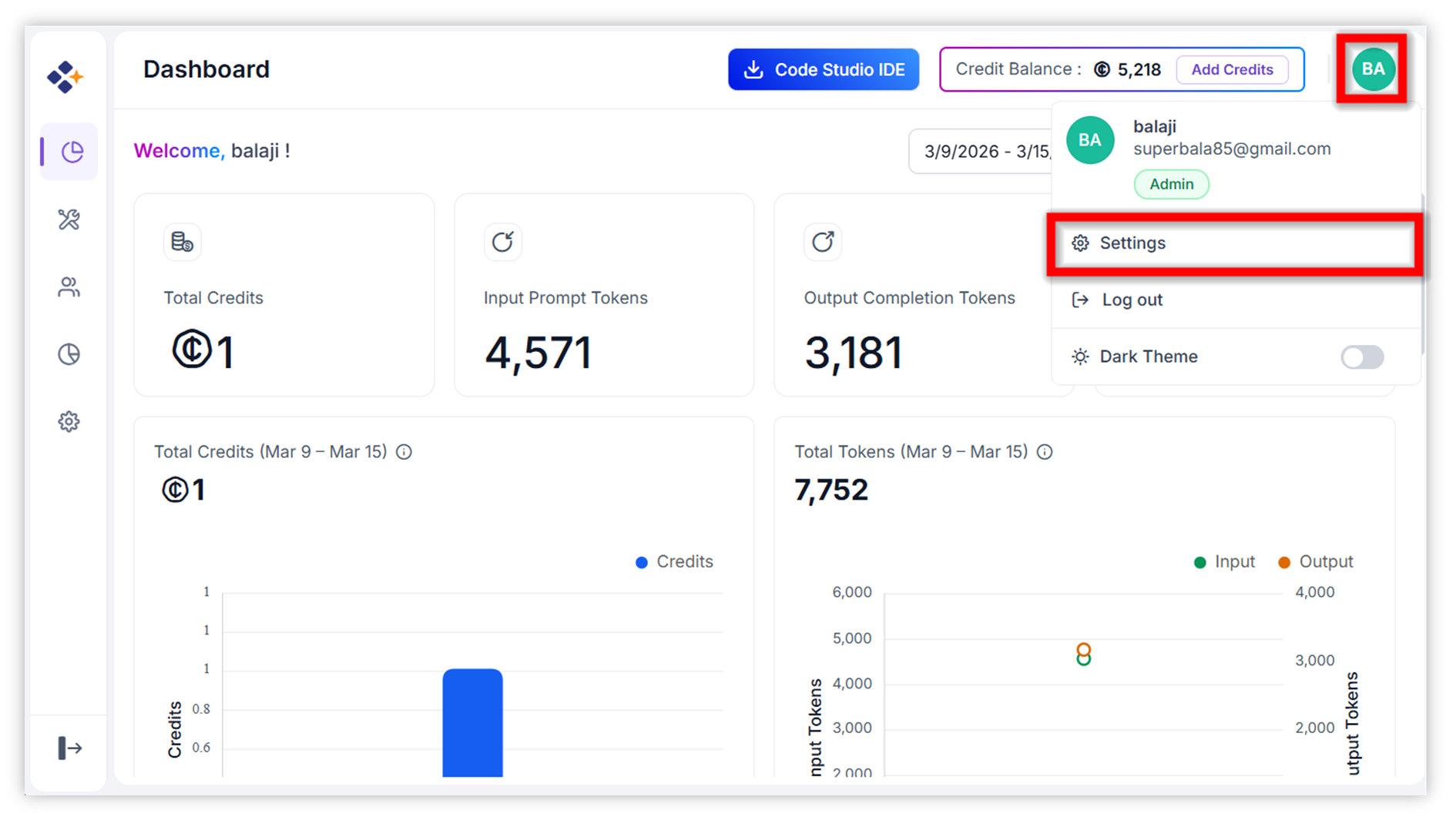Show info for Total Credits chart
Screen dimensions: 1456x820
click(x=404, y=452)
